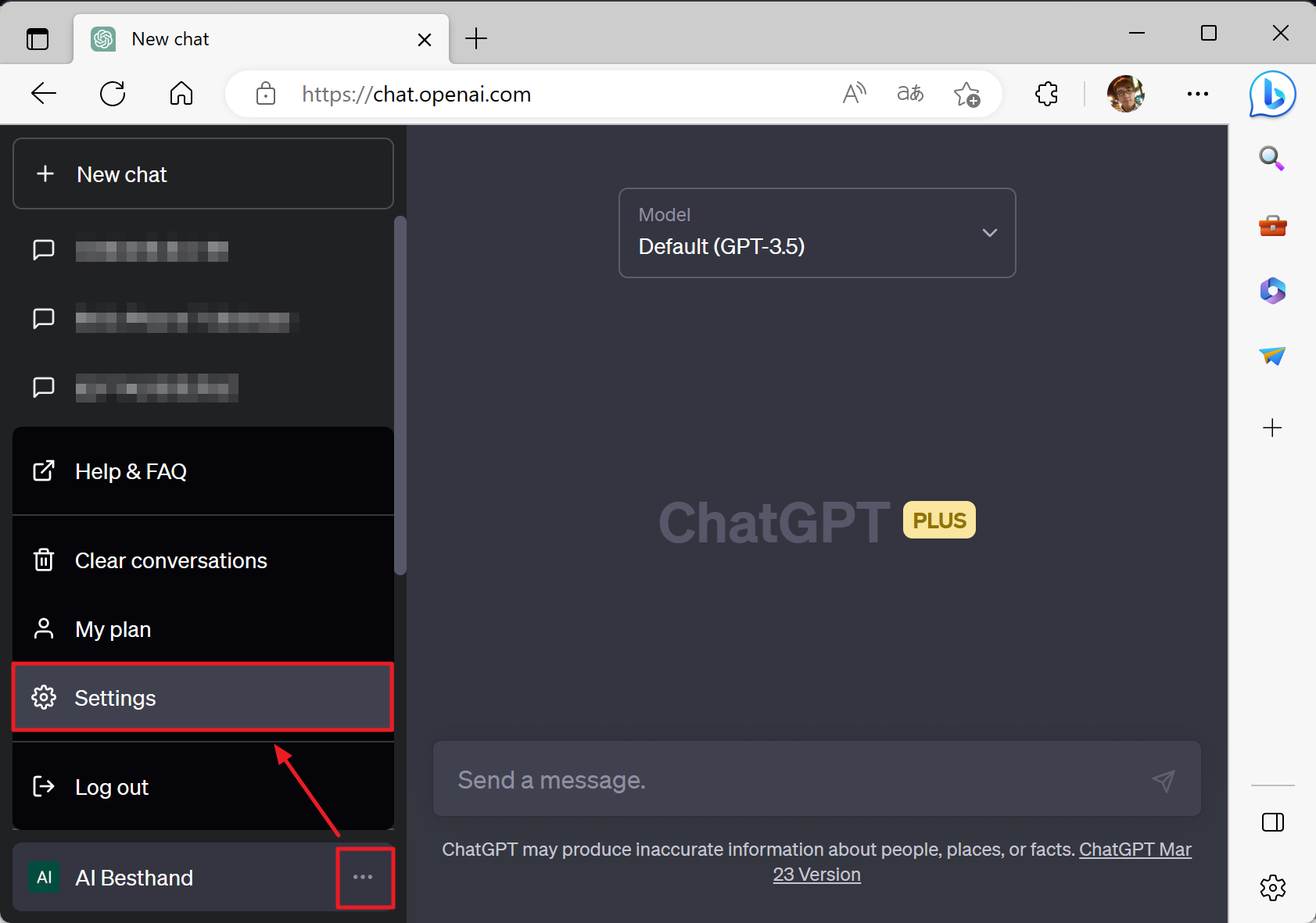Screen dimensions: 1316x923
Task: View site information lock icon
Action: click(266, 94)
